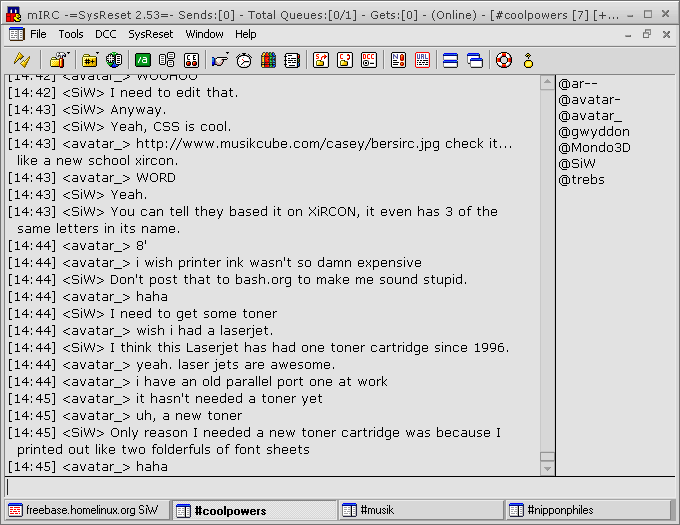Click the chat scrollbar down arrow
The image size is (680, 525).
547,468
